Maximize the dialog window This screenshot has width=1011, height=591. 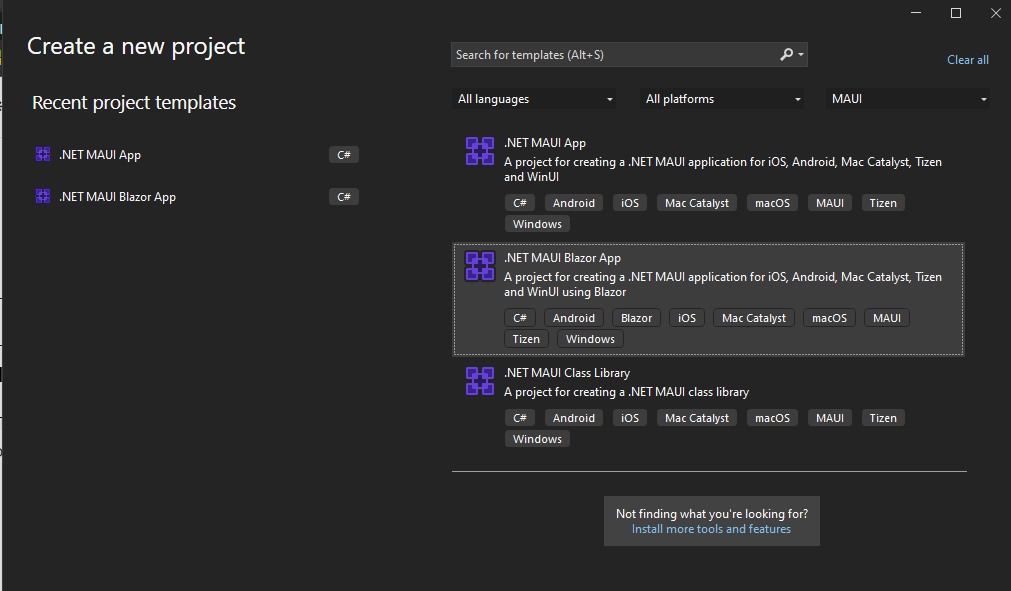[955, 13]
